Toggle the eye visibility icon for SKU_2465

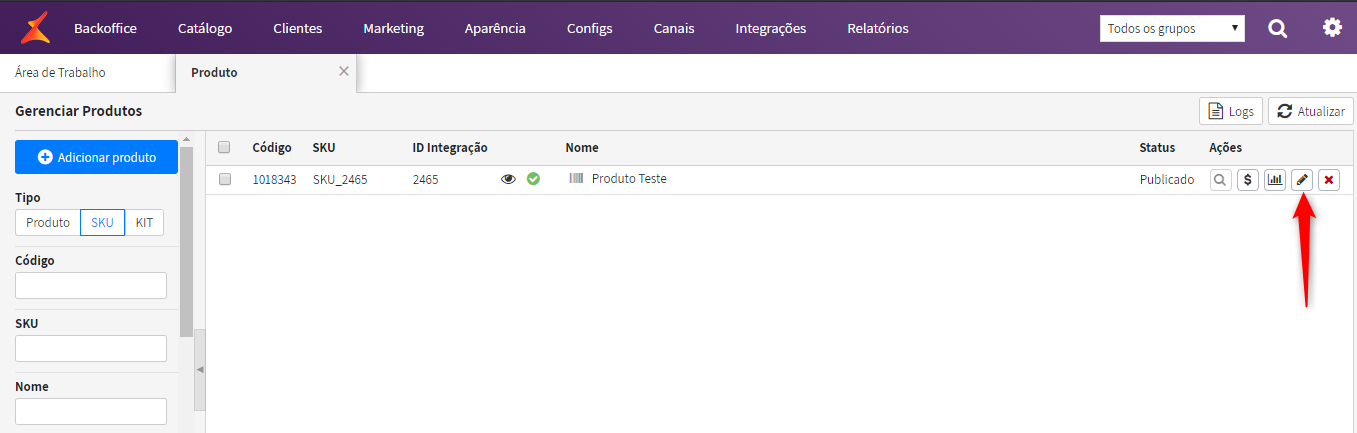point(508,179)
